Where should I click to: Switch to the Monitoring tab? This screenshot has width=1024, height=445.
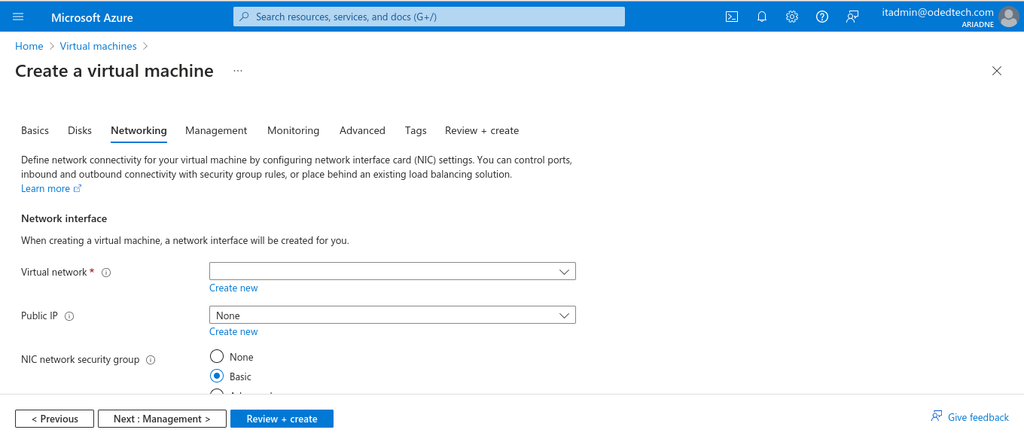293,131
